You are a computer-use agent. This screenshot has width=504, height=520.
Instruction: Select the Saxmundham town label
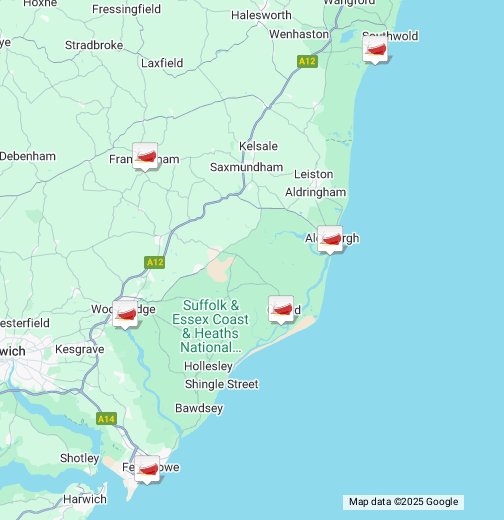(x=246, y=167)
